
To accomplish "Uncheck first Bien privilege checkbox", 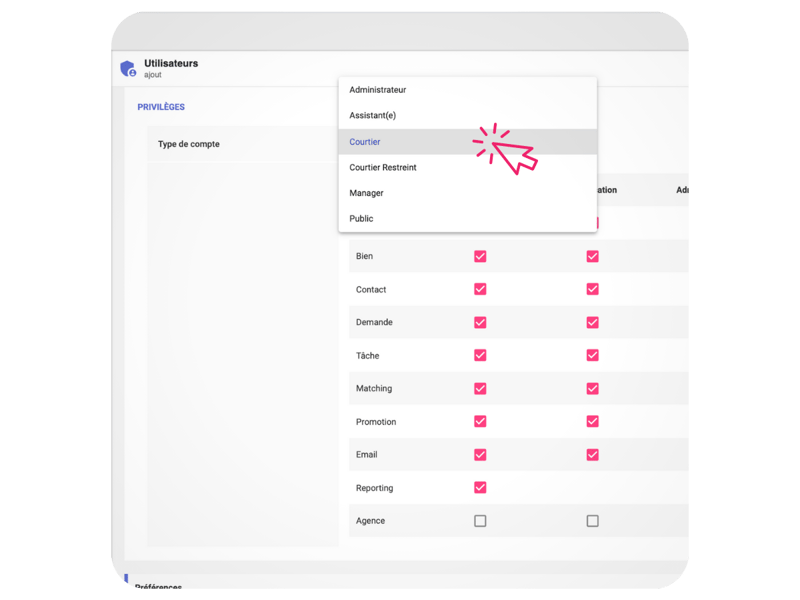I will (480, 256).
